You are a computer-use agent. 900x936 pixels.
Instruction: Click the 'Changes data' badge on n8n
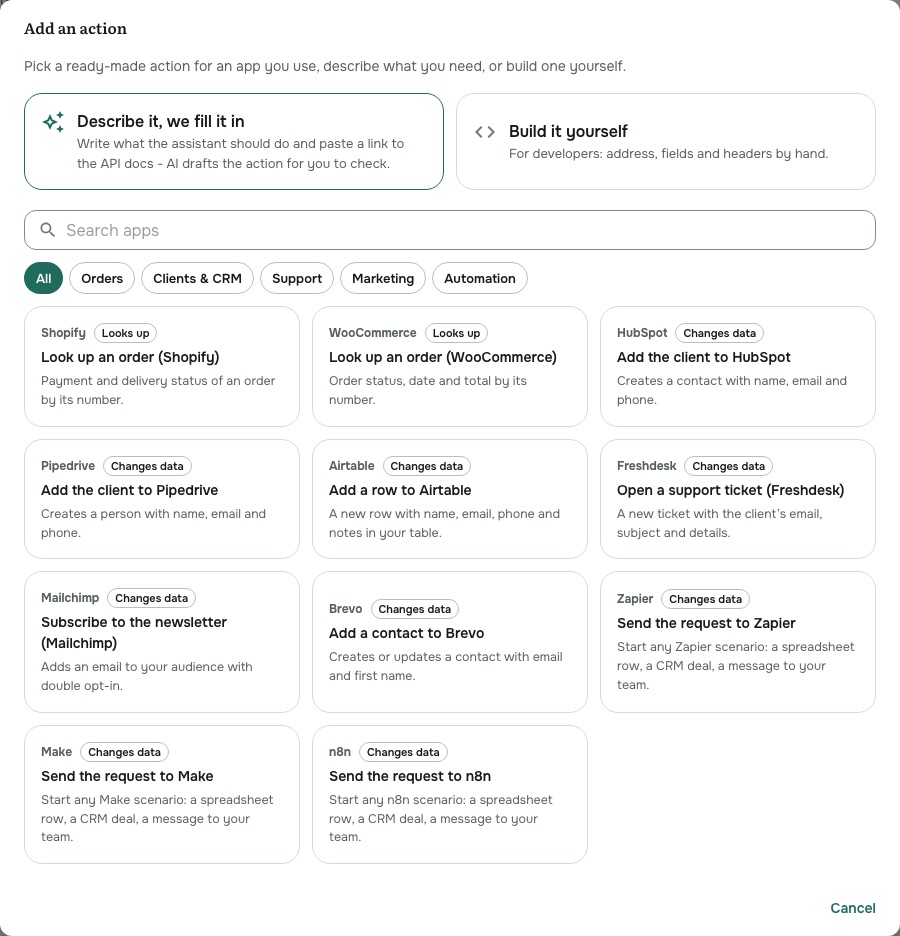tap(403, 752)
